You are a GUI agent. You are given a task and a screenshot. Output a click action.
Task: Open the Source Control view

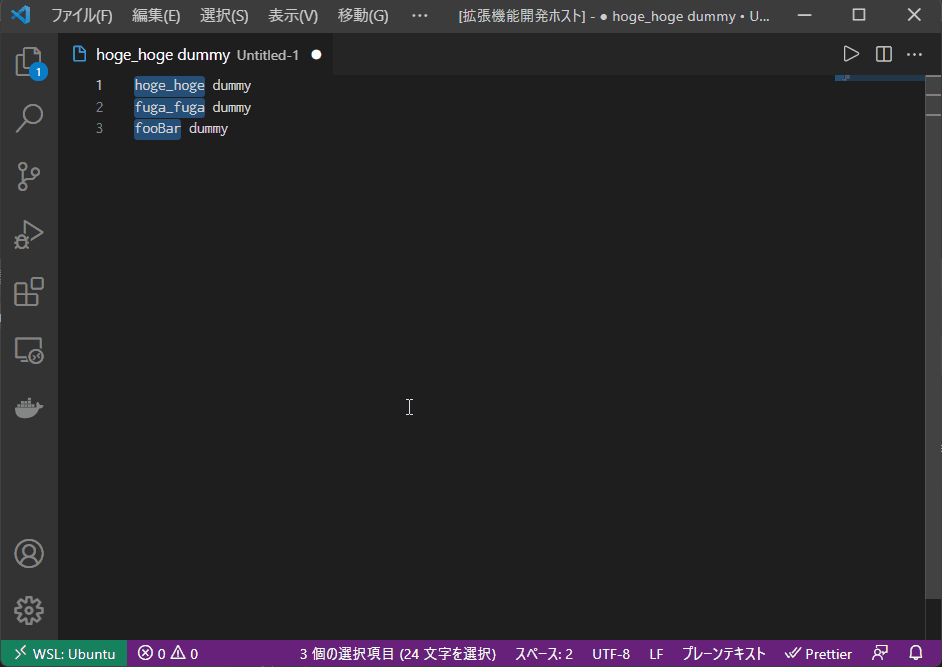coord(28,177)
